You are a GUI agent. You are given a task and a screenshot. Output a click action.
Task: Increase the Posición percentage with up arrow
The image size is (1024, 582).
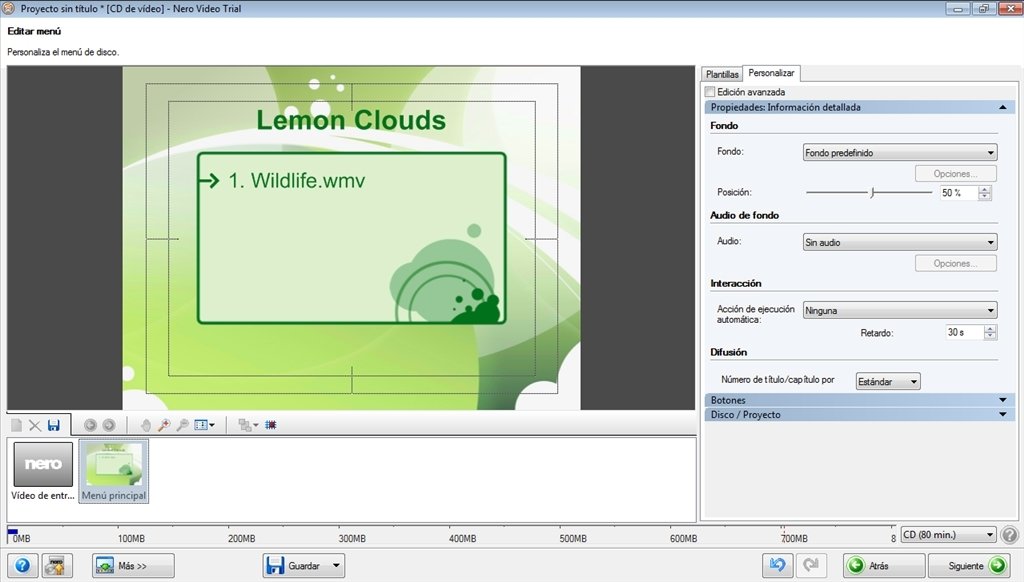pos(985,189)
